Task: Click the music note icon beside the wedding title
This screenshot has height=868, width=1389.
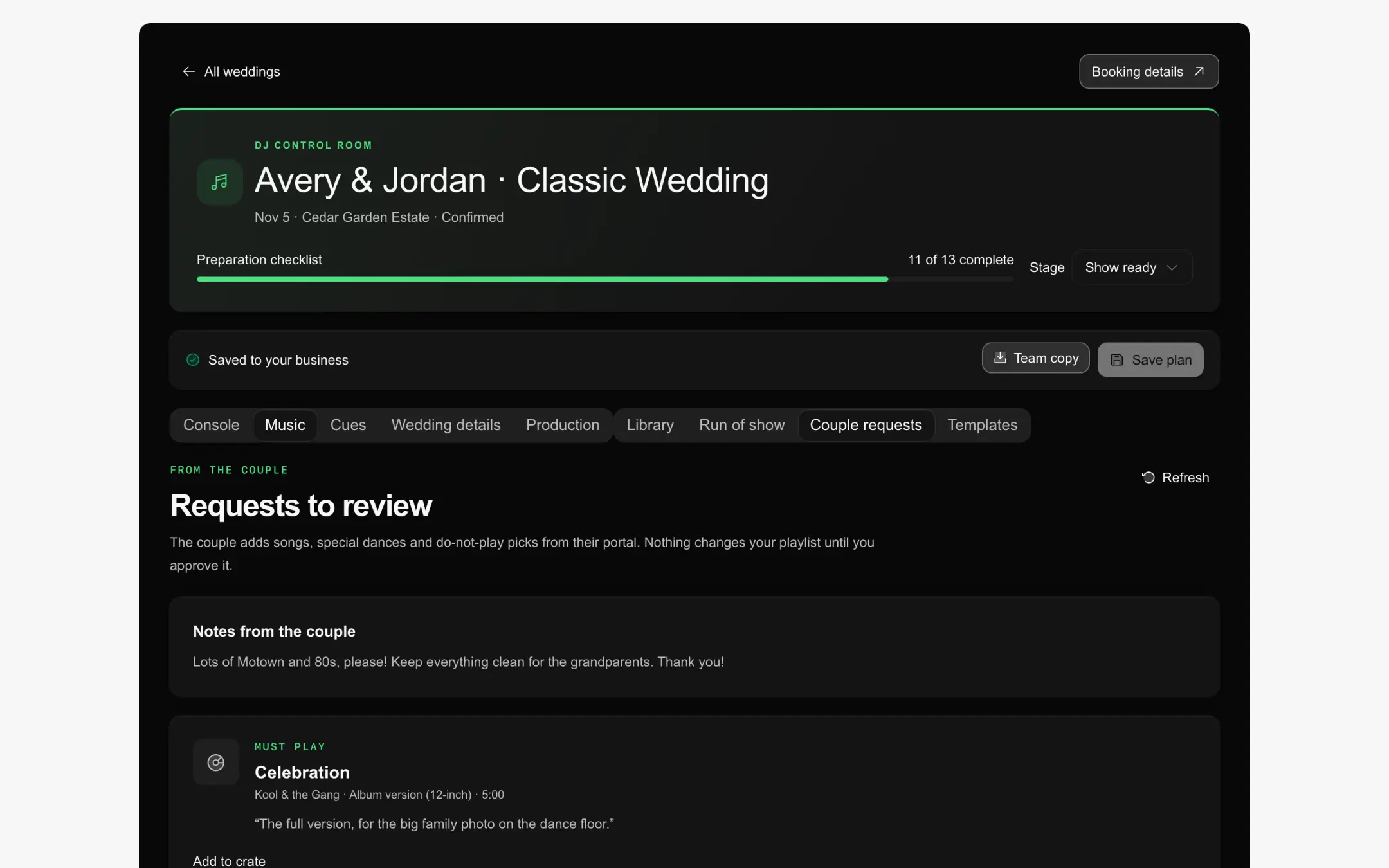Action: 219,182
